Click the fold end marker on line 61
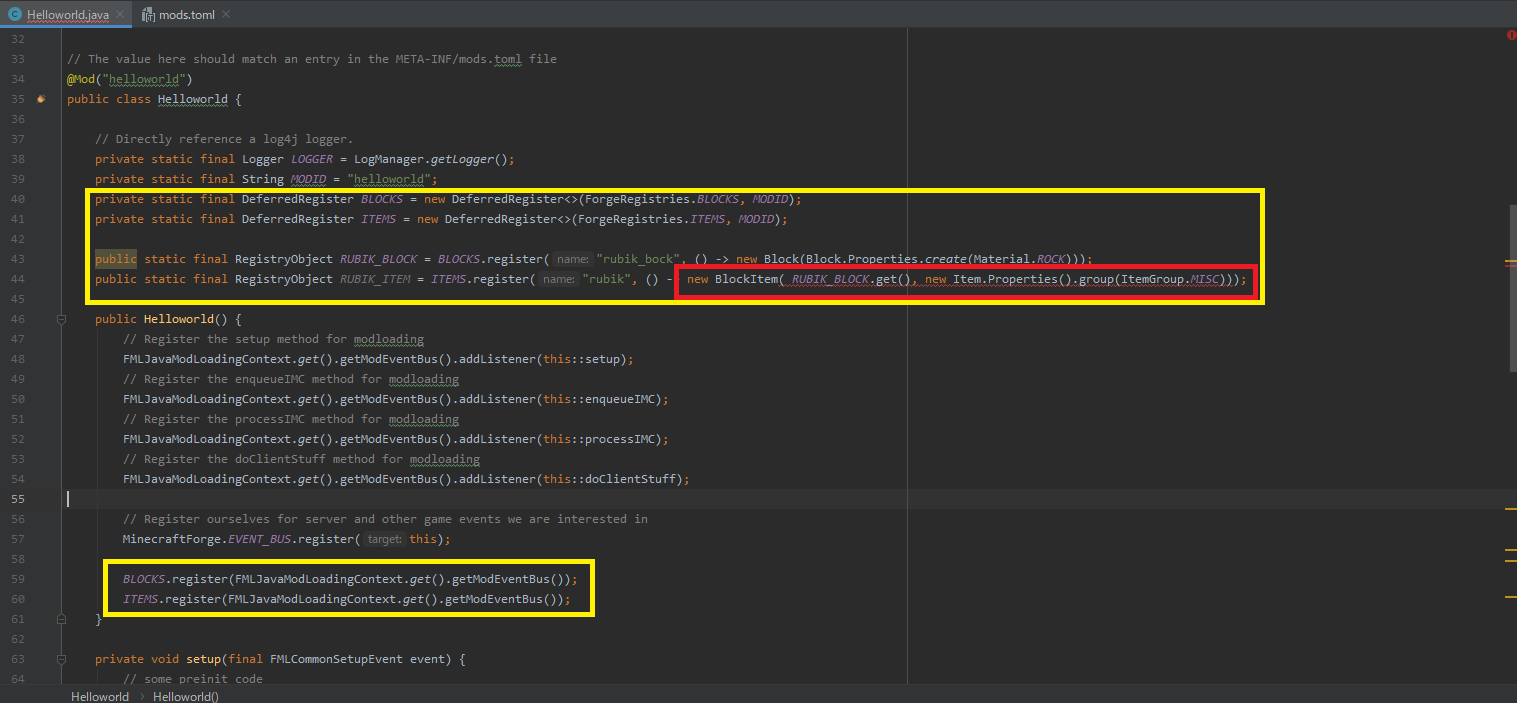The image size is (1517, 703). pos(62,619)
